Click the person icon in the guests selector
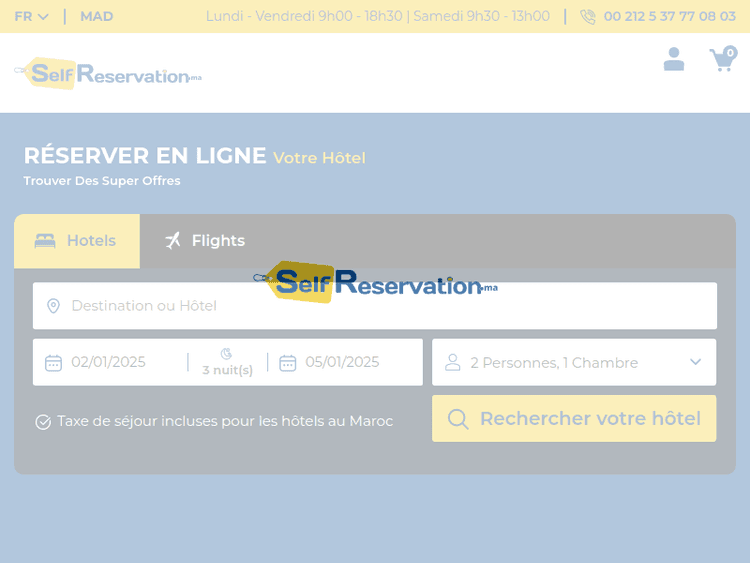The image size is (750, 563). 452,363
